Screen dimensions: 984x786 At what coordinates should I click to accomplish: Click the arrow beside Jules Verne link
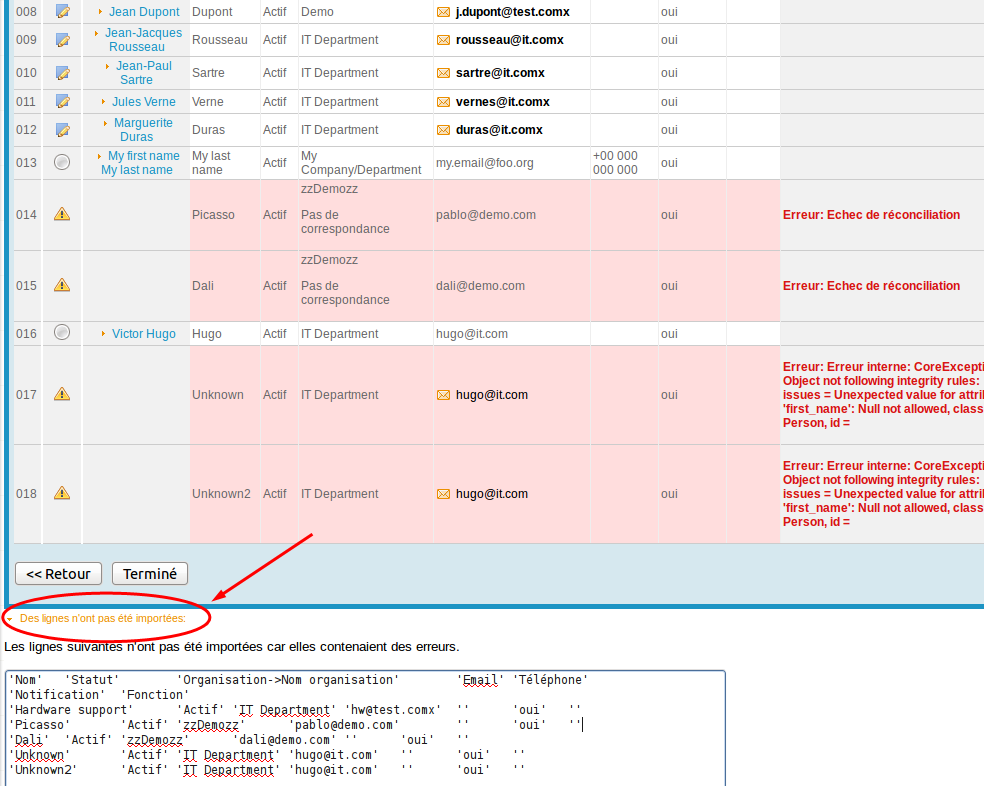click(x=103, y=102)
